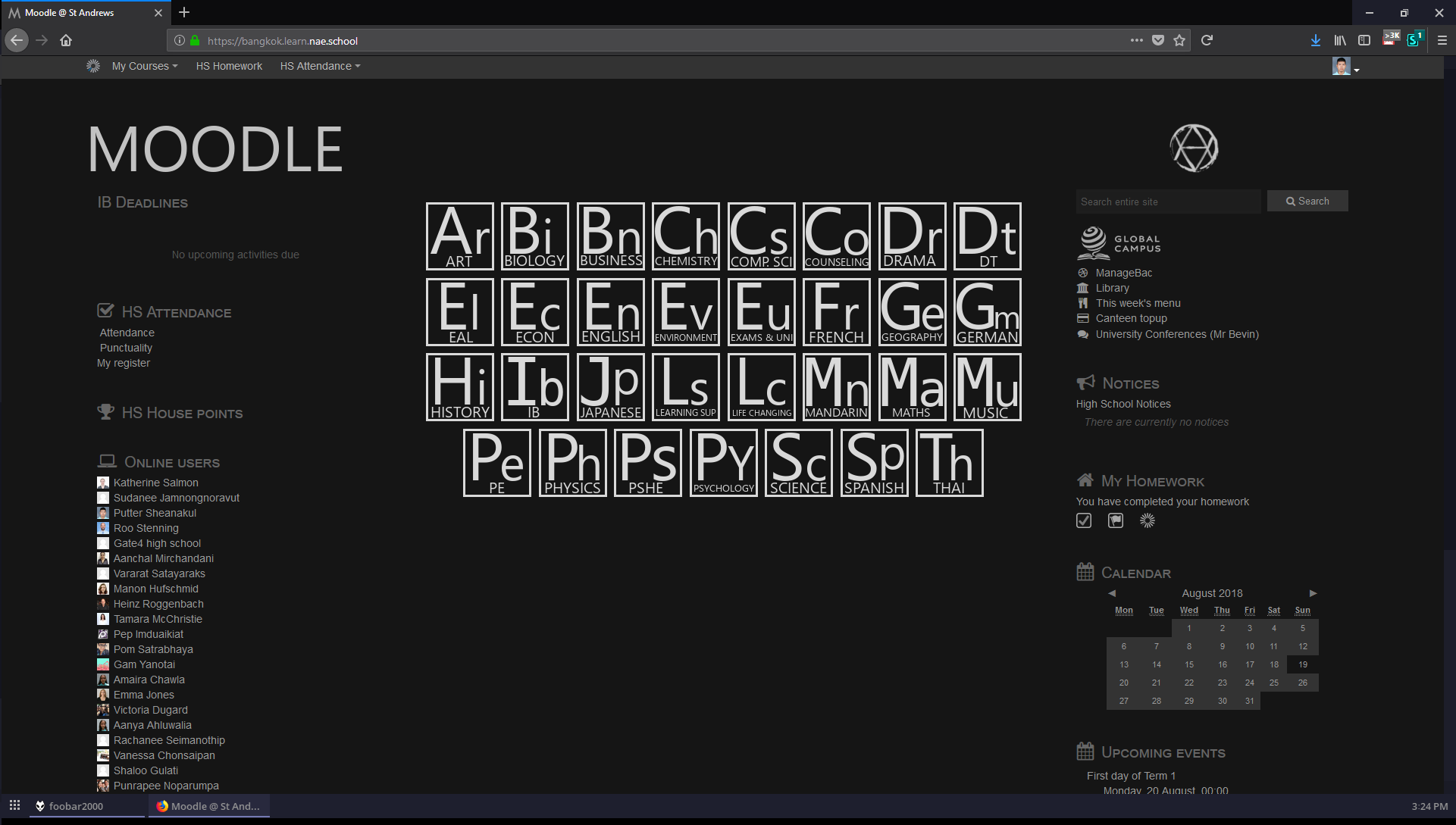Click the cutlery icon beside This week's menu

coord(1084,303)
